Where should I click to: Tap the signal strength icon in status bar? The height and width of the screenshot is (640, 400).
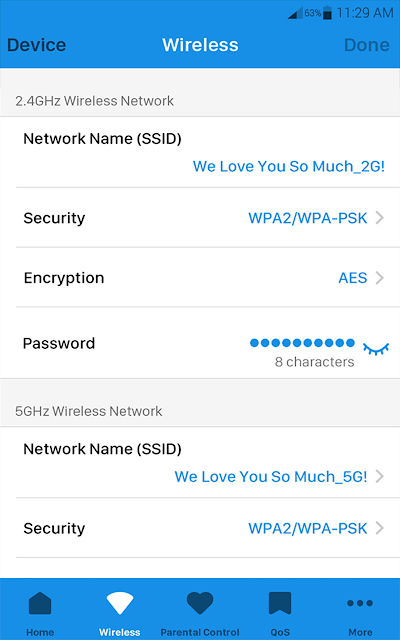point(295,13)
